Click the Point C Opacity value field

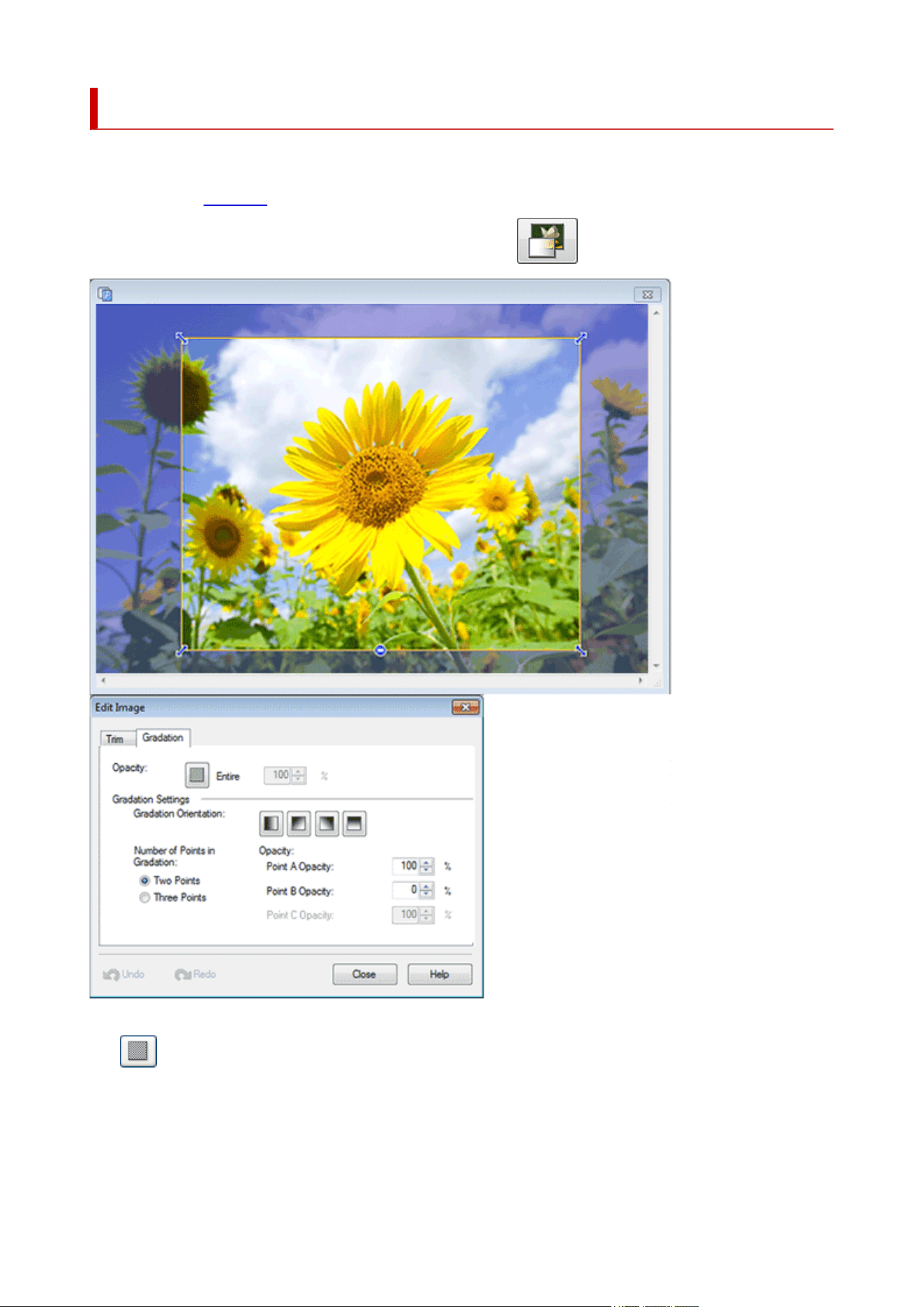click(x=405, y=915)
